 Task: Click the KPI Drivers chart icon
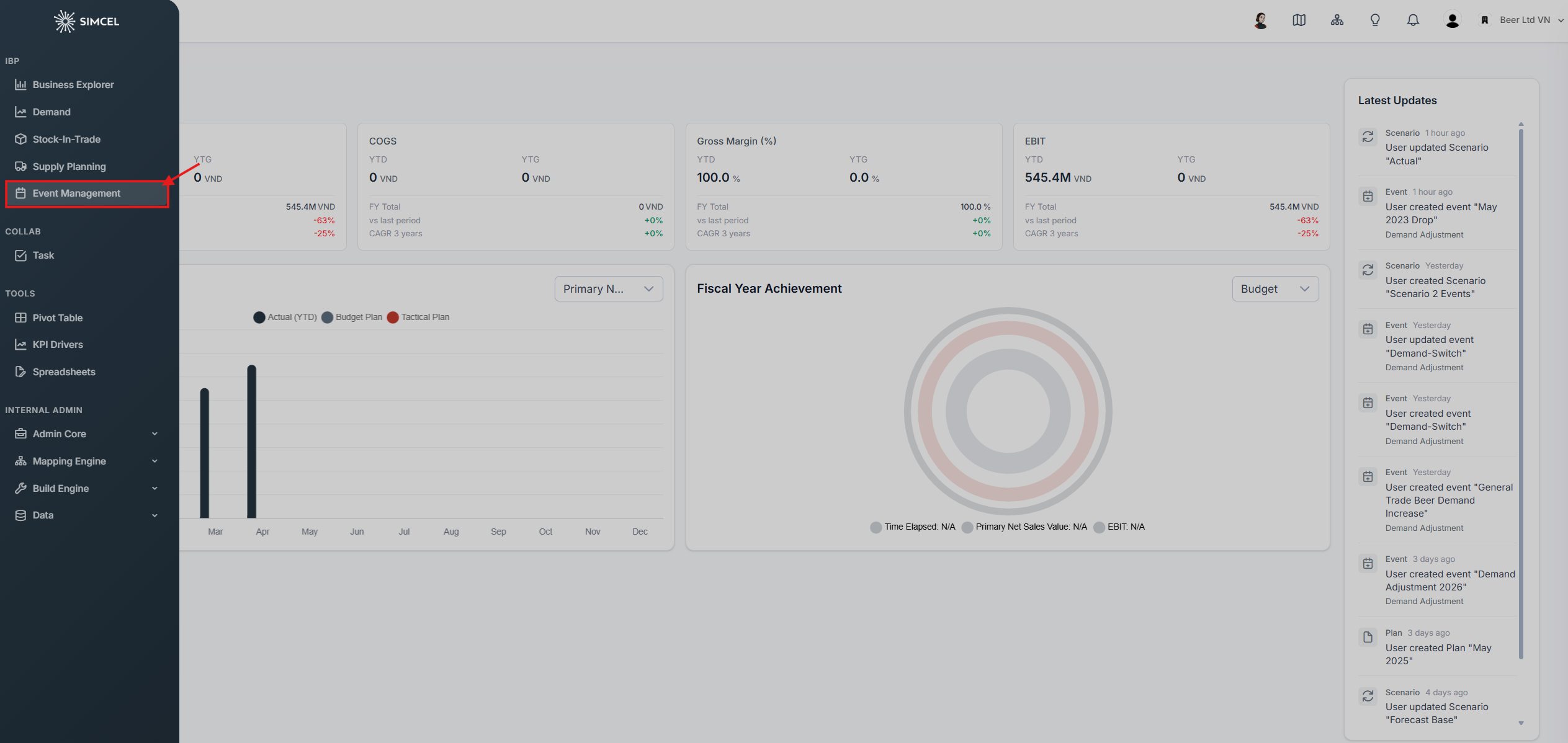coord(20,344)
